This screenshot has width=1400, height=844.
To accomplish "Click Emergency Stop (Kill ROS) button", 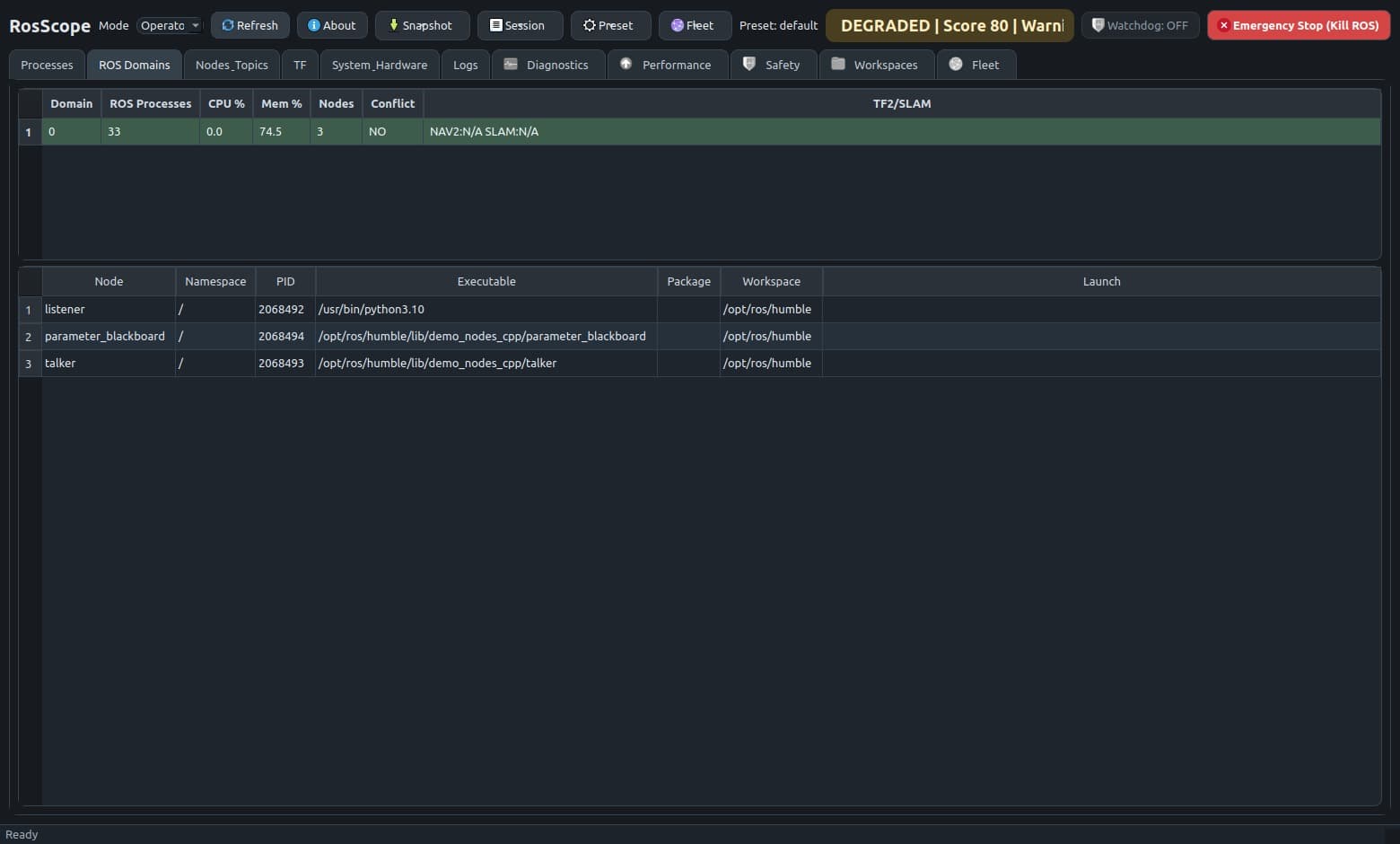I will pyautogui.click(x=1298, y=25).
